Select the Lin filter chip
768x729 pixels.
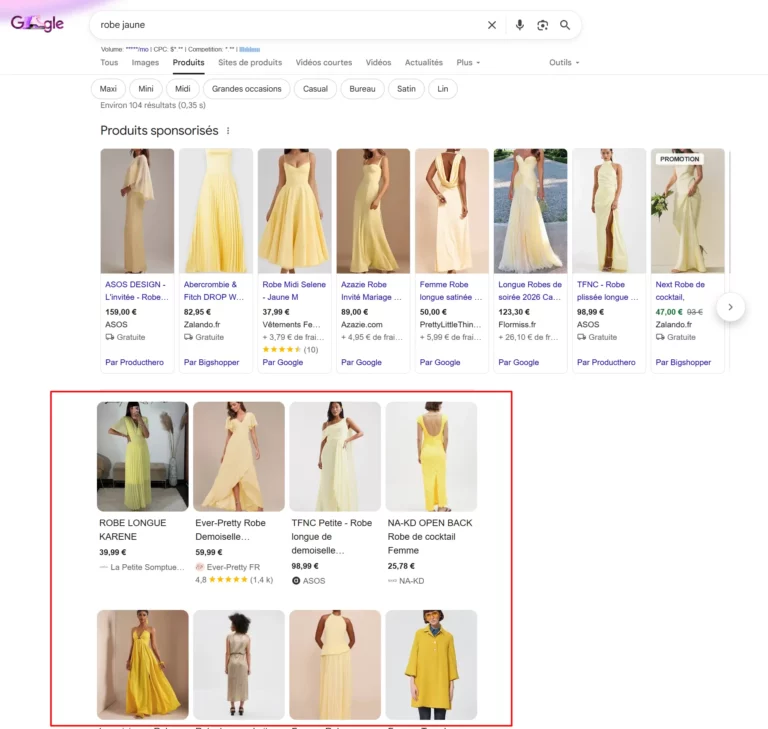click(443, 89)
